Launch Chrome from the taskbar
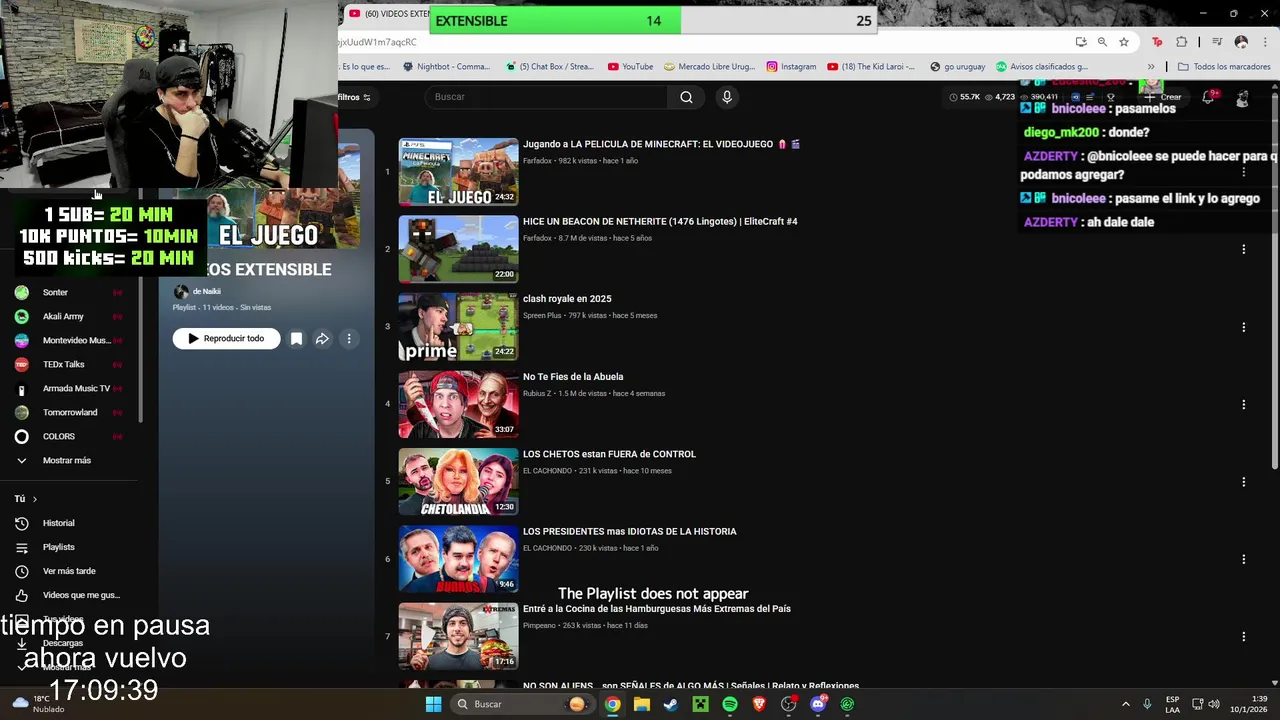1280x720 pixels. 612,704
